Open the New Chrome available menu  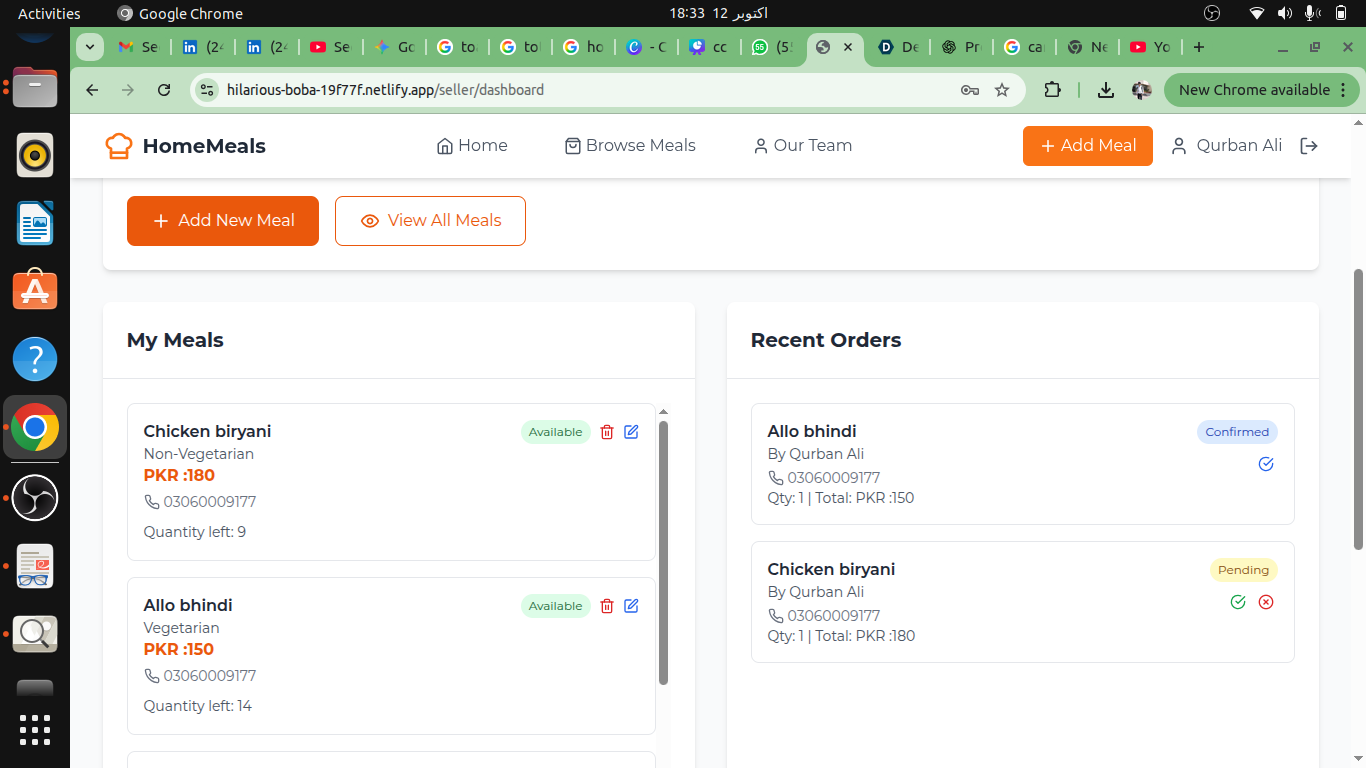(1263, 90)
